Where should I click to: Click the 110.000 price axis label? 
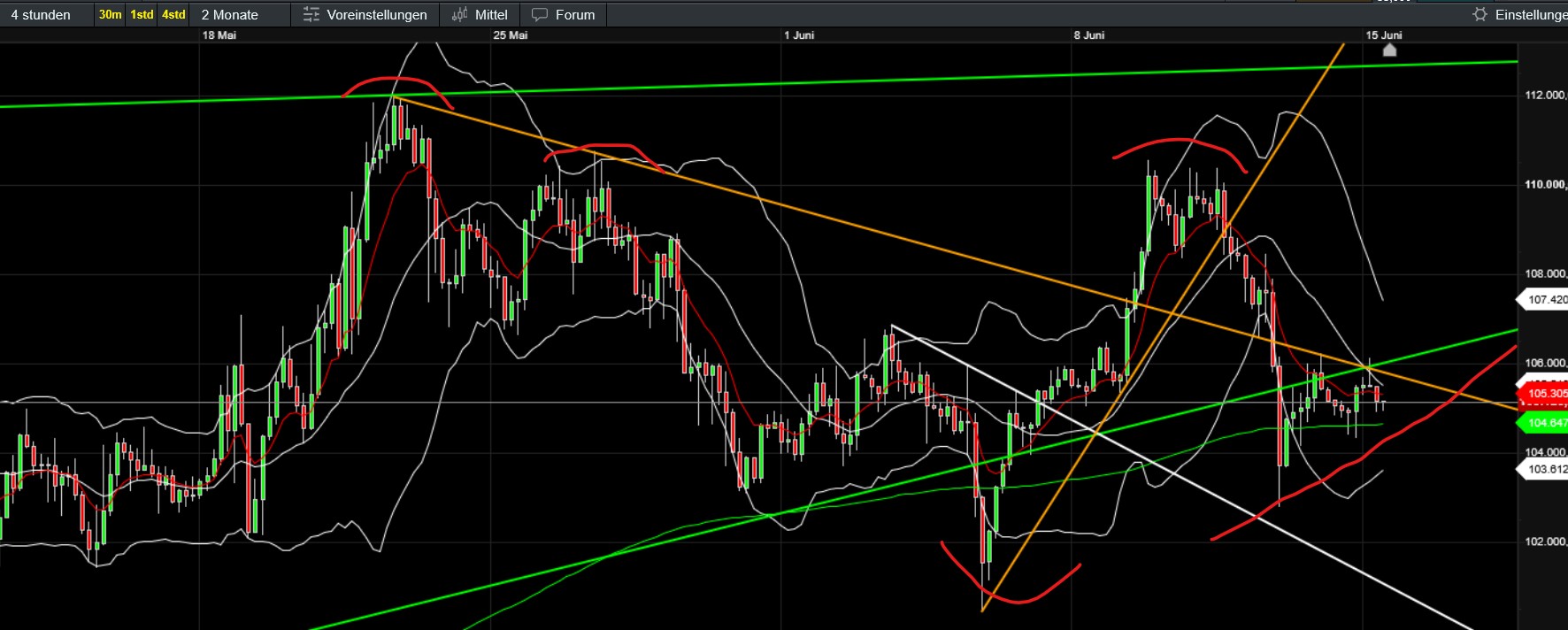1545,185
